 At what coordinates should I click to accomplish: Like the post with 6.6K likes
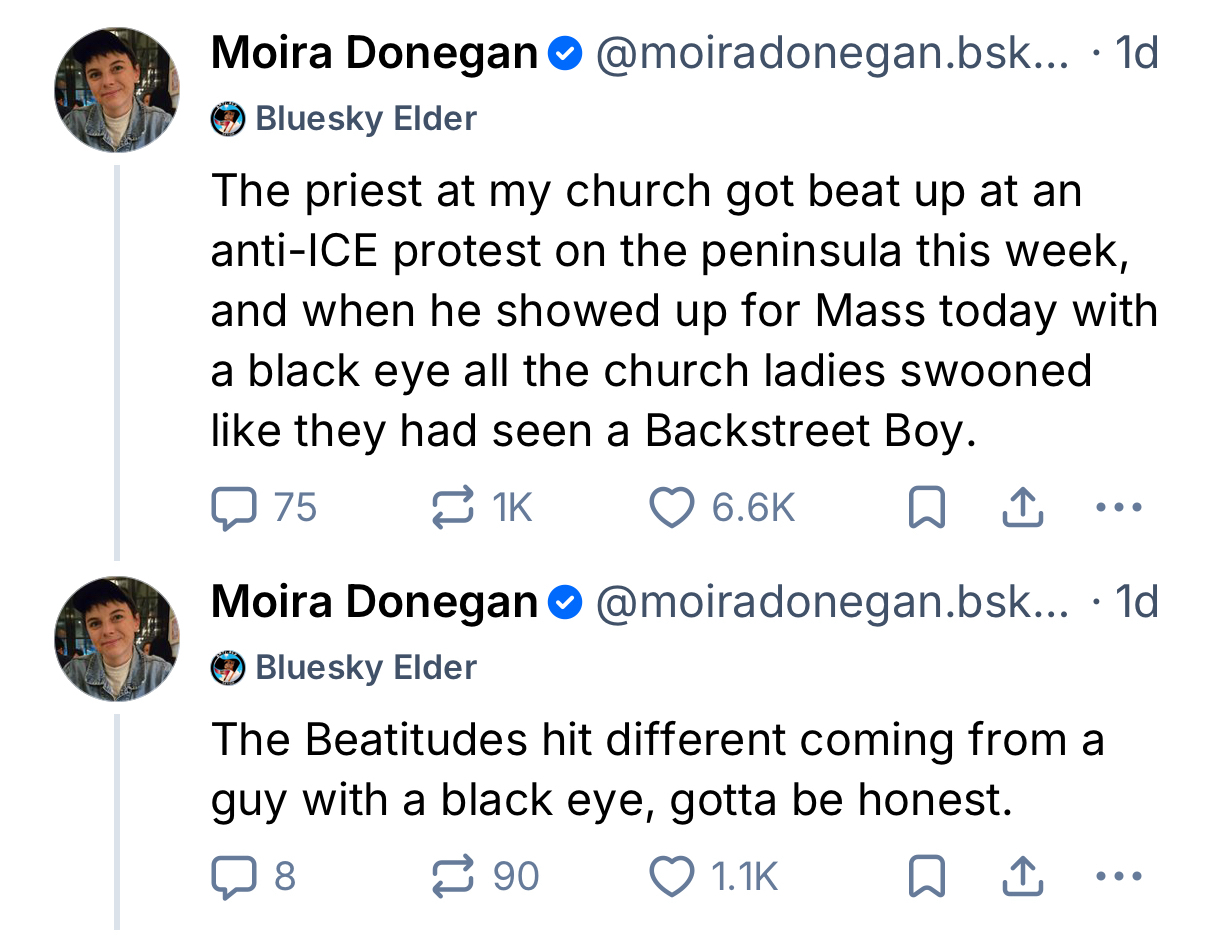(x=673, y=509)
